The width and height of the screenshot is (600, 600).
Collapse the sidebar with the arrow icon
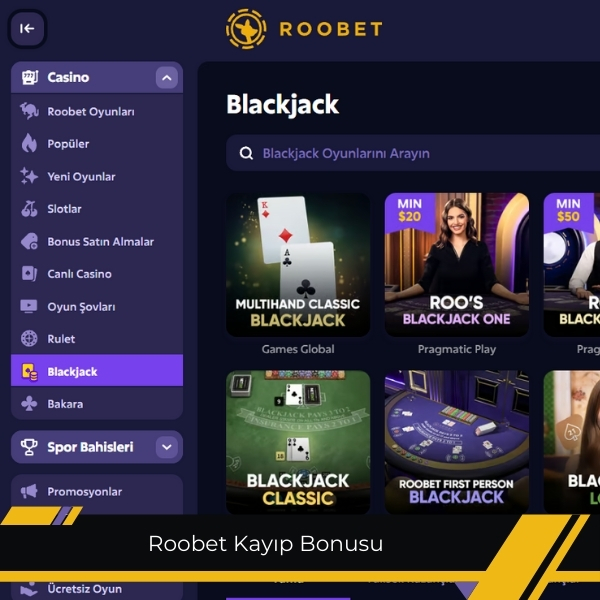pyautogui.click(x=27, y=29)
